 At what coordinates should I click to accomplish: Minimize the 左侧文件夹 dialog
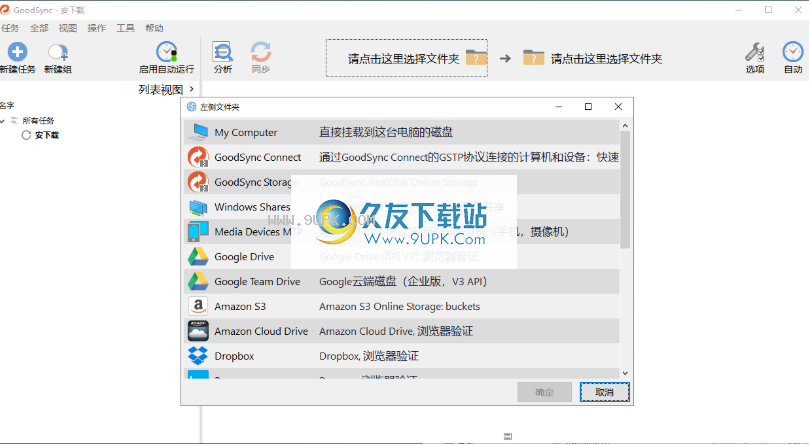(558, 107)
